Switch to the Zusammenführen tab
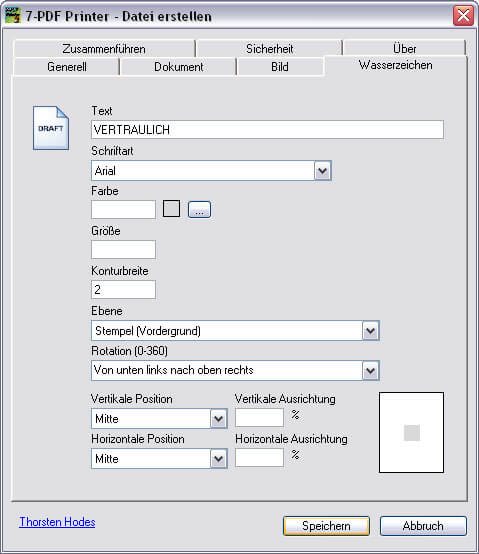The height and width of the screenshot is (554, 479). coord(104,48)
